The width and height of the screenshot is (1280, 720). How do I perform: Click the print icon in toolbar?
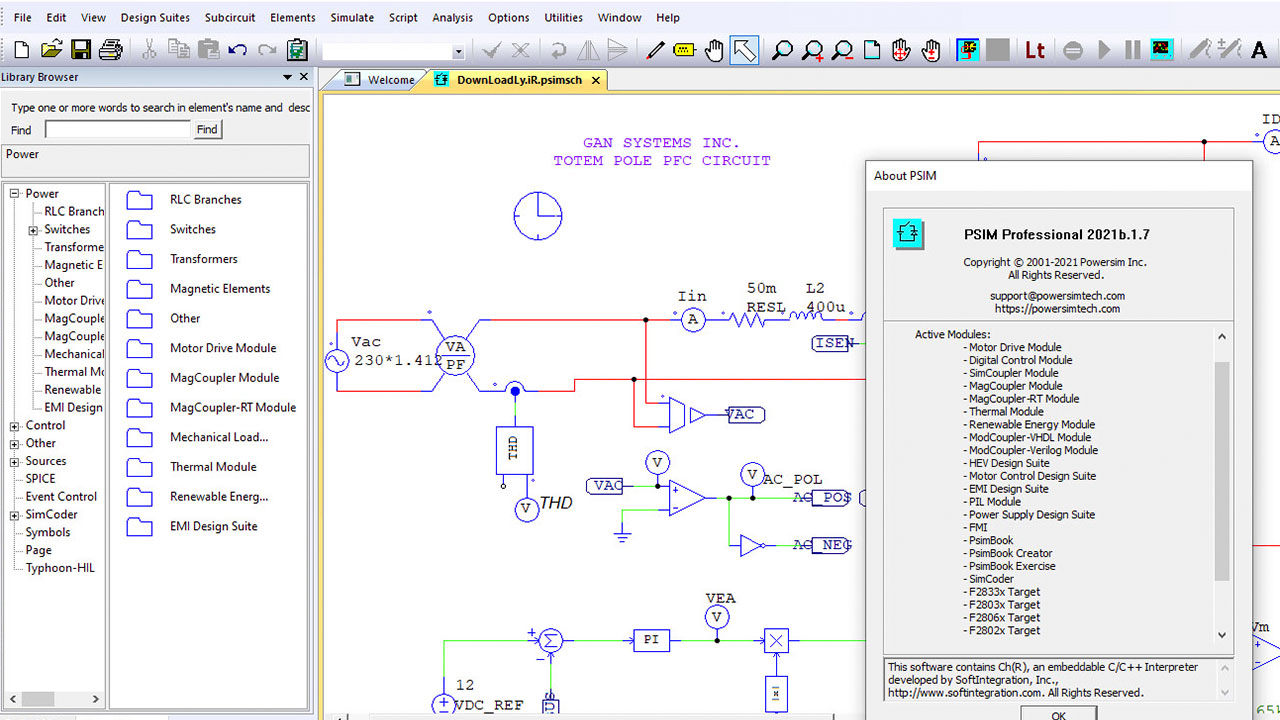(x=110, y=50)
